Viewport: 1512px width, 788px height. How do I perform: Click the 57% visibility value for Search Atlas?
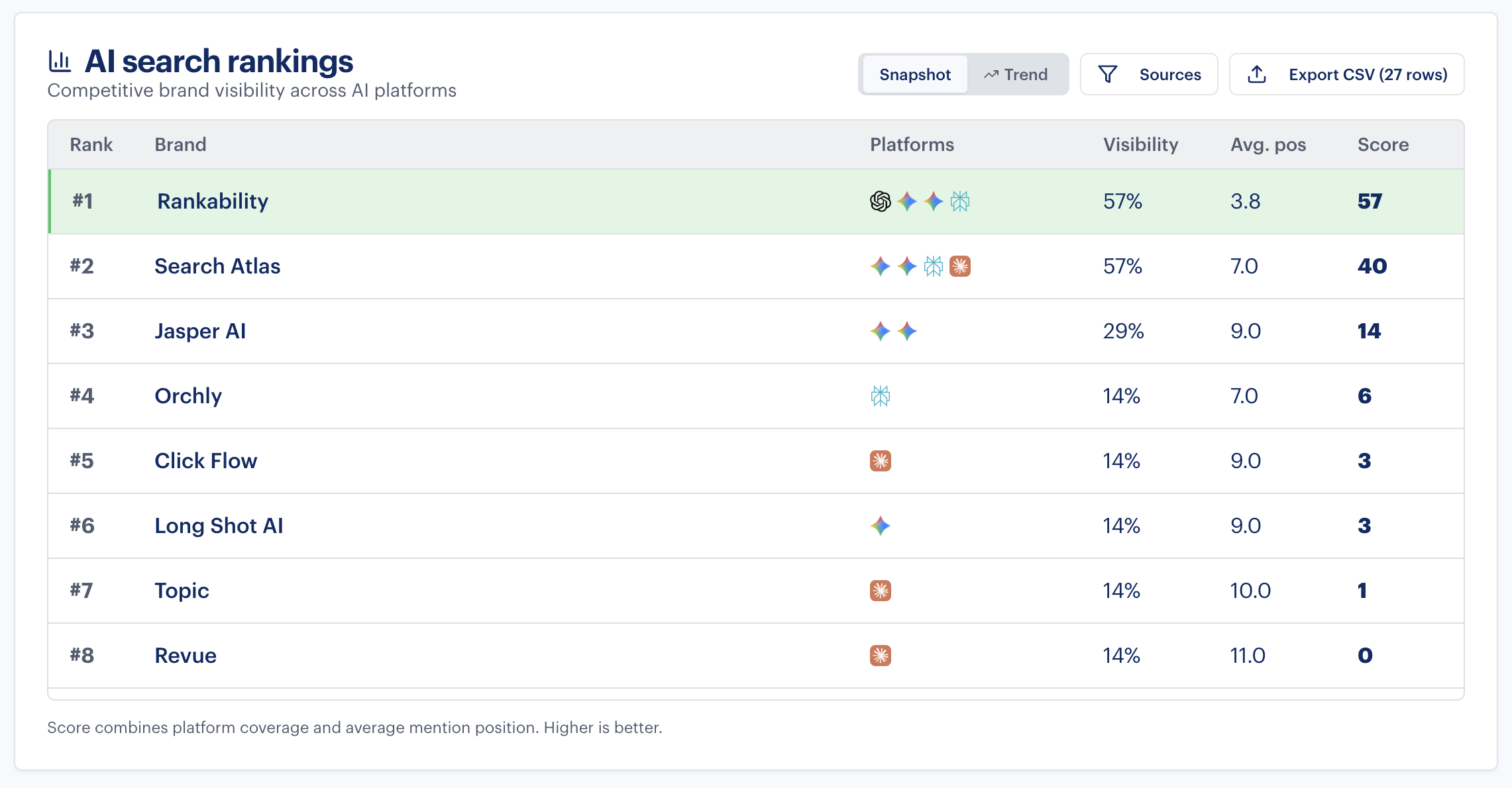(1122, 266)
